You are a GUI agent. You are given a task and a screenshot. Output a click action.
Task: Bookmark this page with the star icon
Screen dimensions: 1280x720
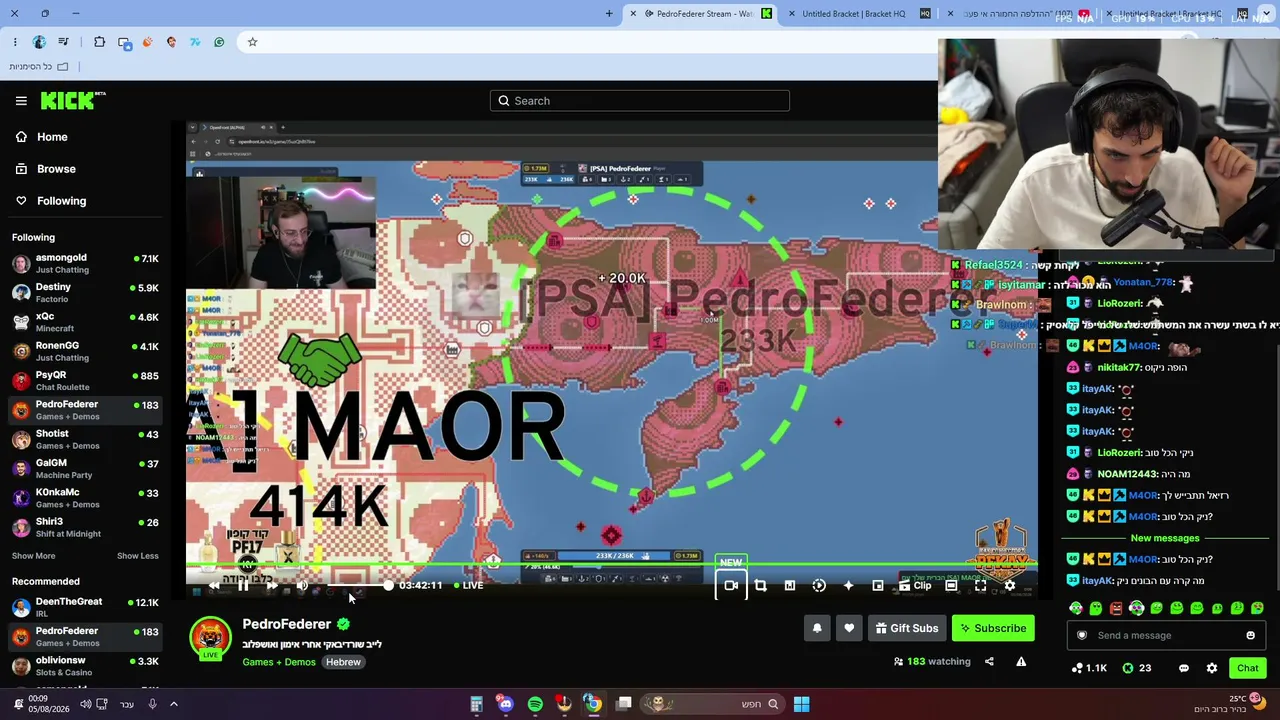click(252, 42)
